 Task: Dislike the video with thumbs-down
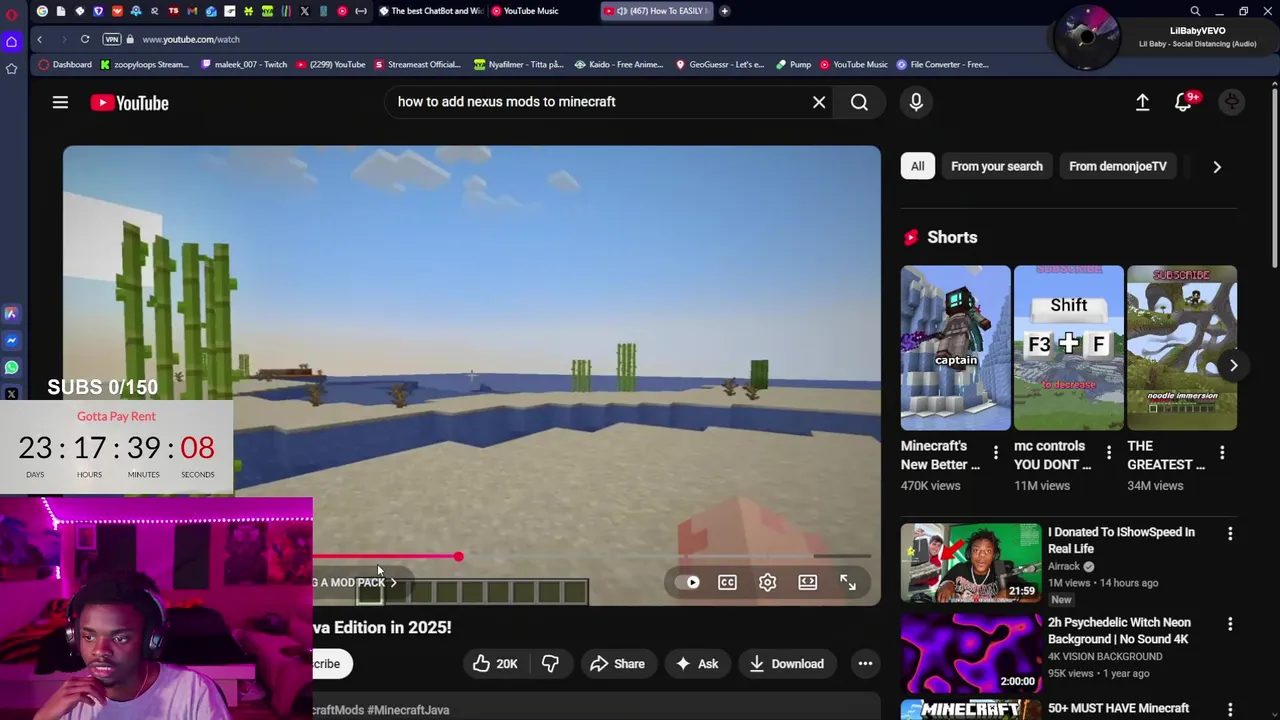(x=550, y=664)
